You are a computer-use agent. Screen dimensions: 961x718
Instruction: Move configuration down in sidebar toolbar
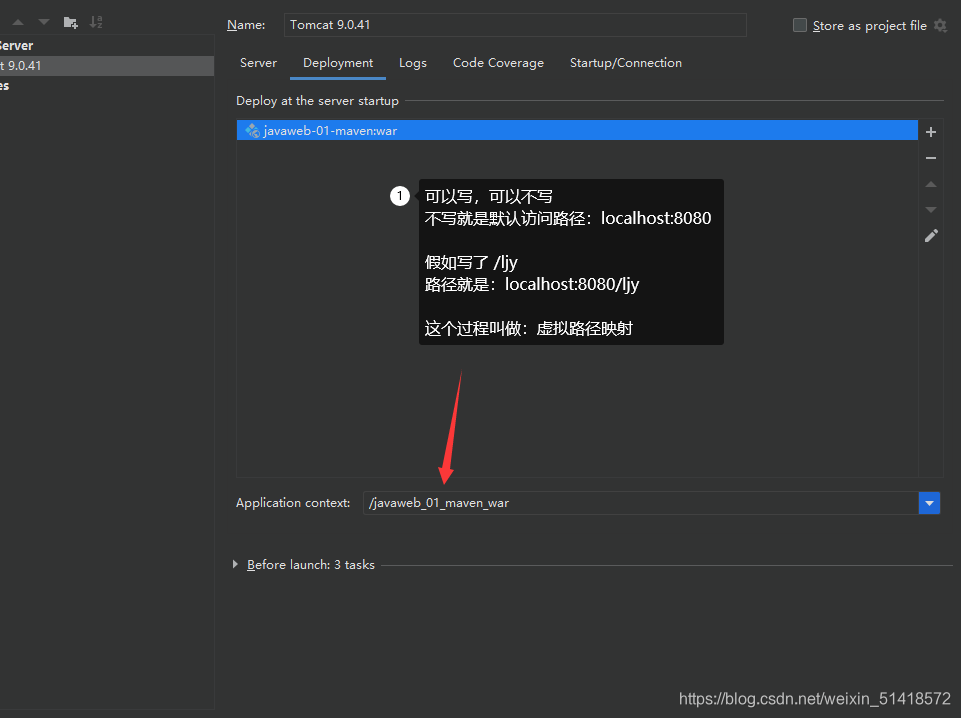(x=44, y=23)
